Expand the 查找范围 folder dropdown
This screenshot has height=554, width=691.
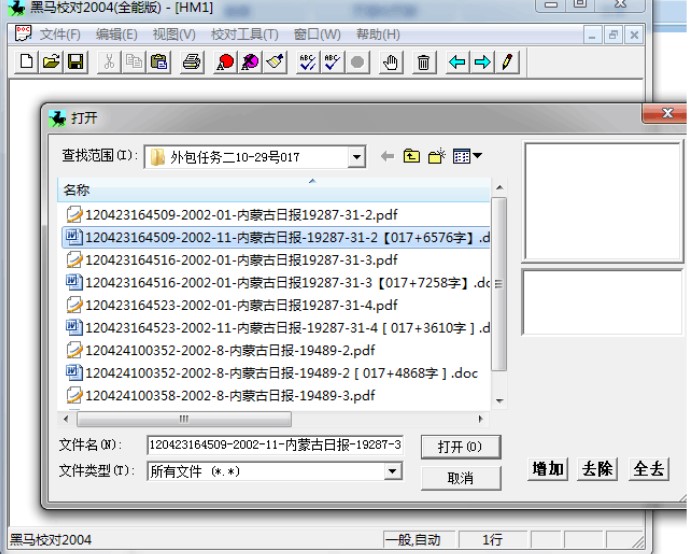point(357,157)
